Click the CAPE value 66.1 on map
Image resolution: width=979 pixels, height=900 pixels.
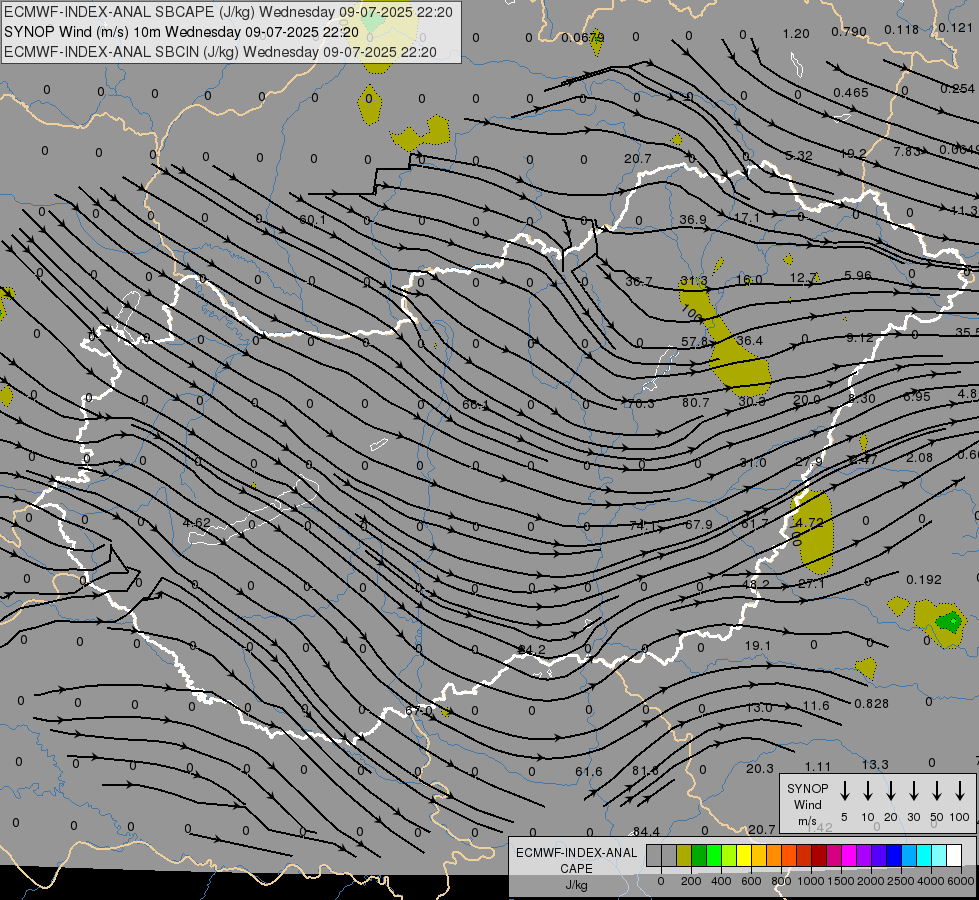pos(475,405)
